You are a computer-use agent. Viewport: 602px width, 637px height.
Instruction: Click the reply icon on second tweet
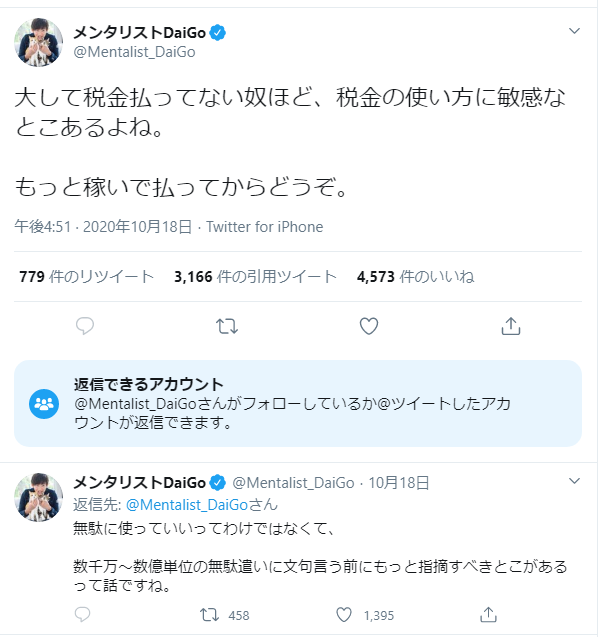[x=86, y=614]
